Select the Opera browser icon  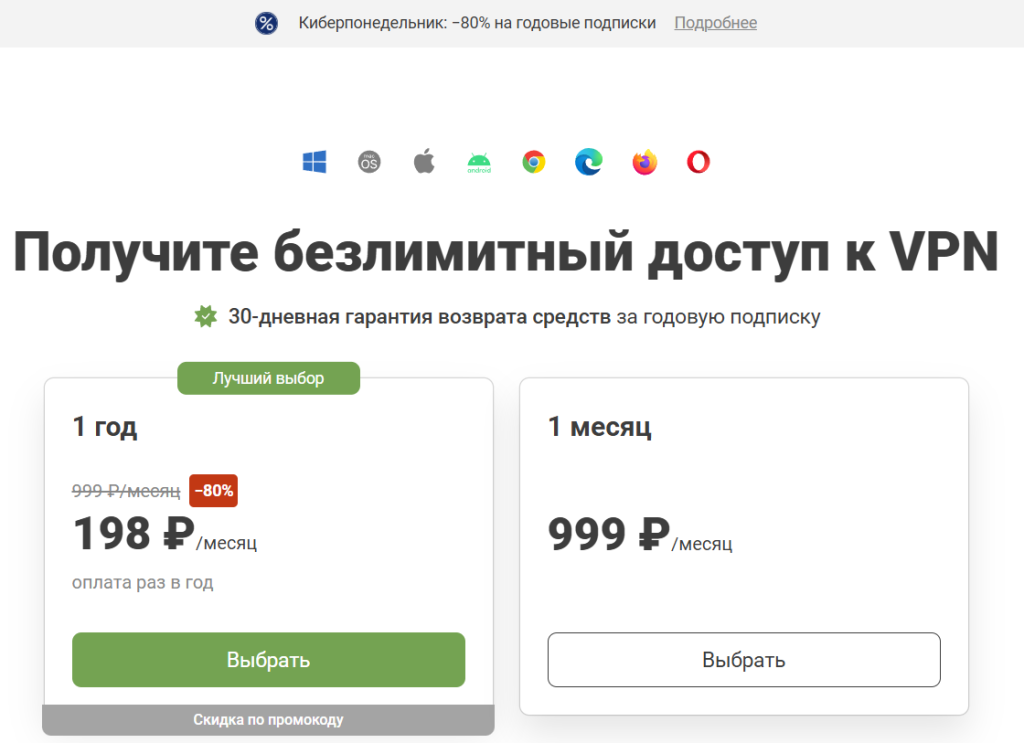click(x=698, y=162)
